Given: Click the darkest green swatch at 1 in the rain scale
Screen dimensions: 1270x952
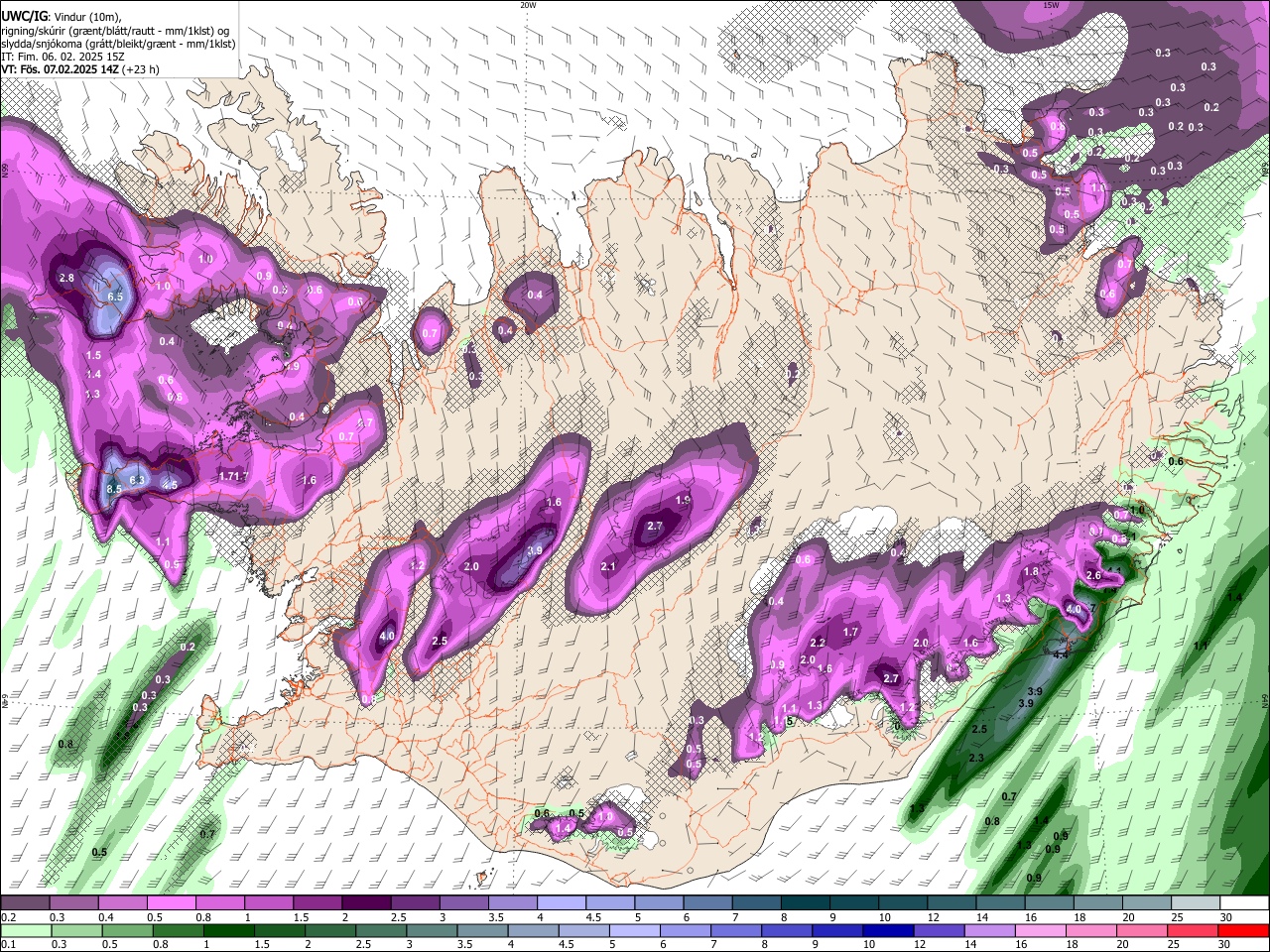Looking at the screenshot, I should coord(228,931).
